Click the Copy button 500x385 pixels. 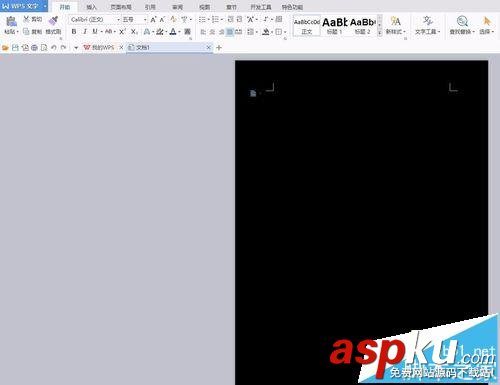(x=32, y=32)
